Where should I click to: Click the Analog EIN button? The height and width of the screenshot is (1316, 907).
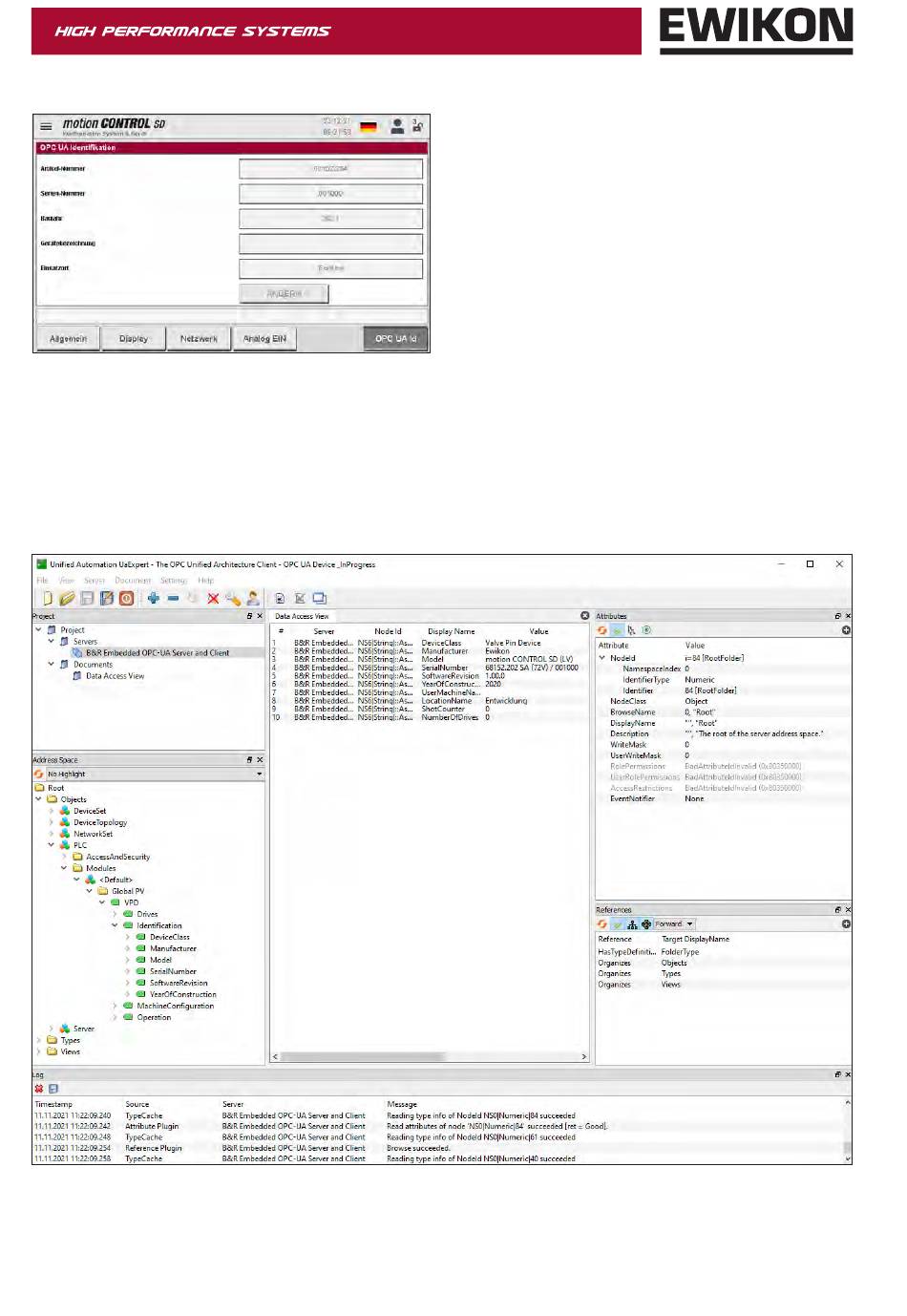(264, 339)
